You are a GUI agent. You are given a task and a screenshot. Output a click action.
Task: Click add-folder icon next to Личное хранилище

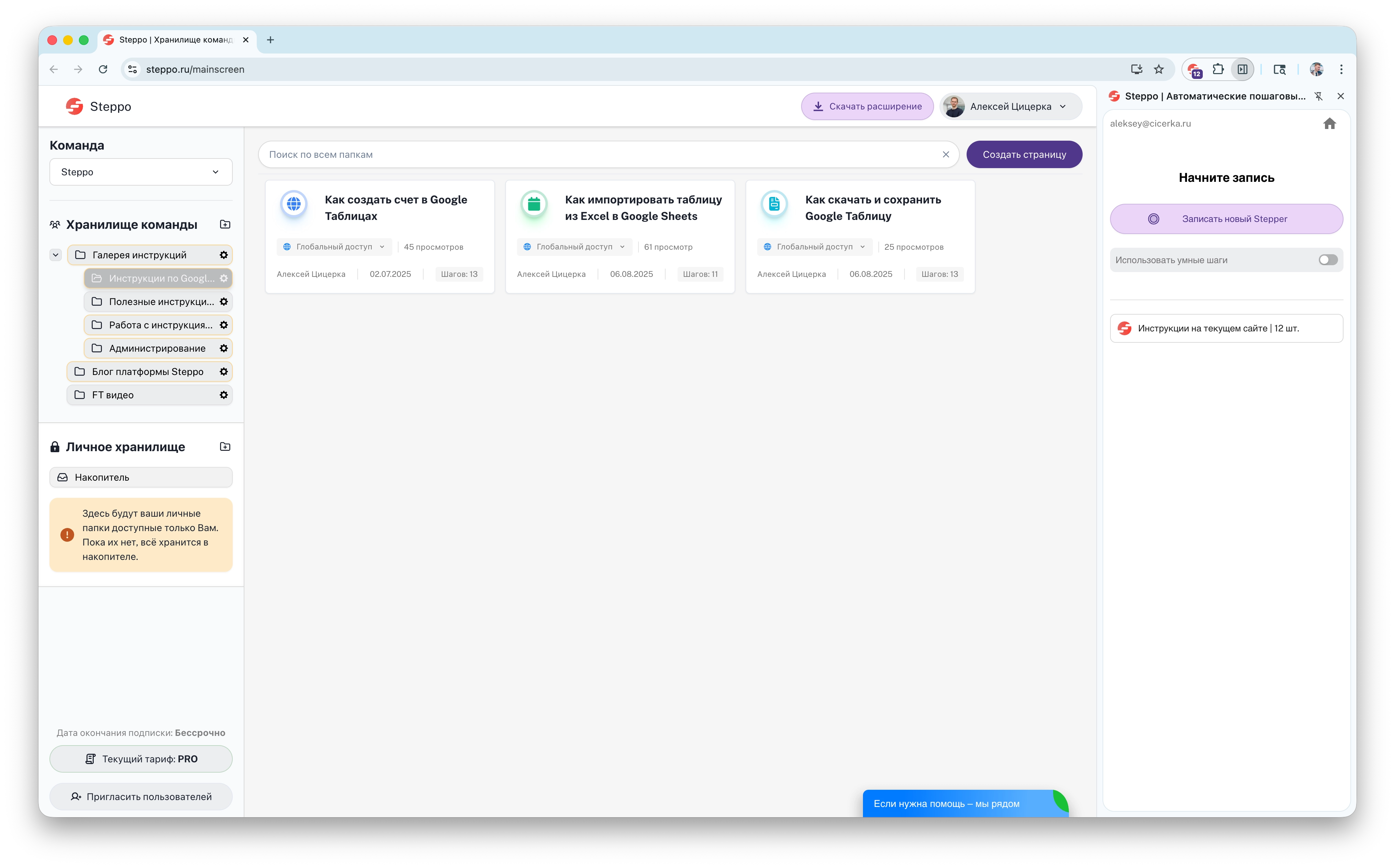(225, 447)
